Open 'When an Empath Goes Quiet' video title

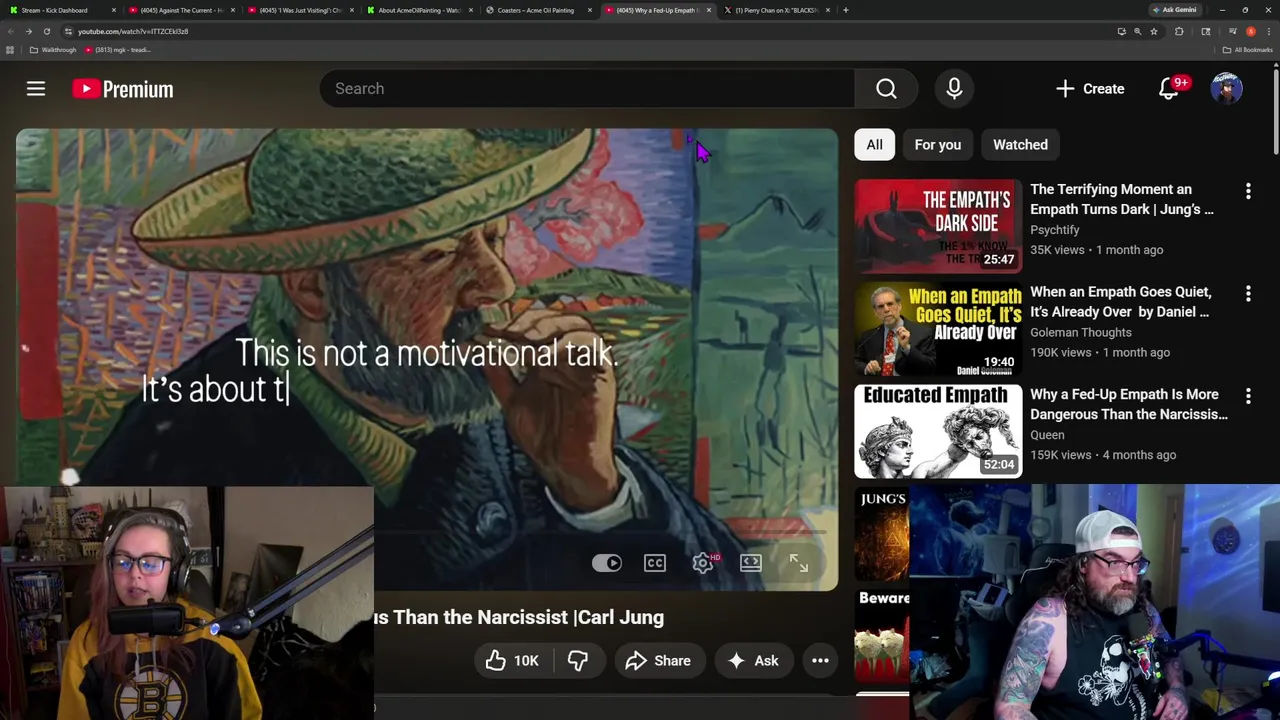click(x=1121, y=302)
